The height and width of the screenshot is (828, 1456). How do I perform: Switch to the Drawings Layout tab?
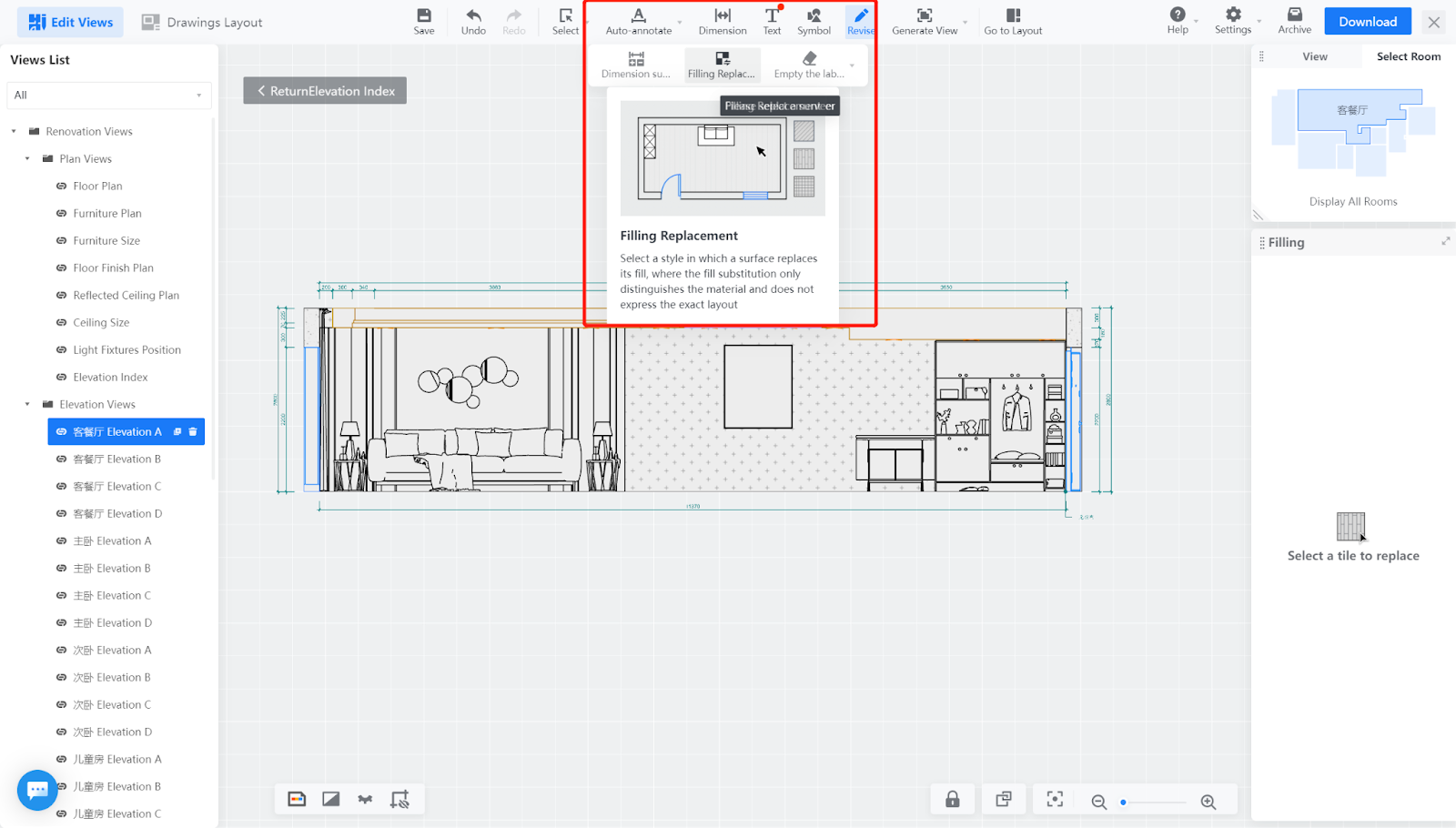click(x=202, y=23)
